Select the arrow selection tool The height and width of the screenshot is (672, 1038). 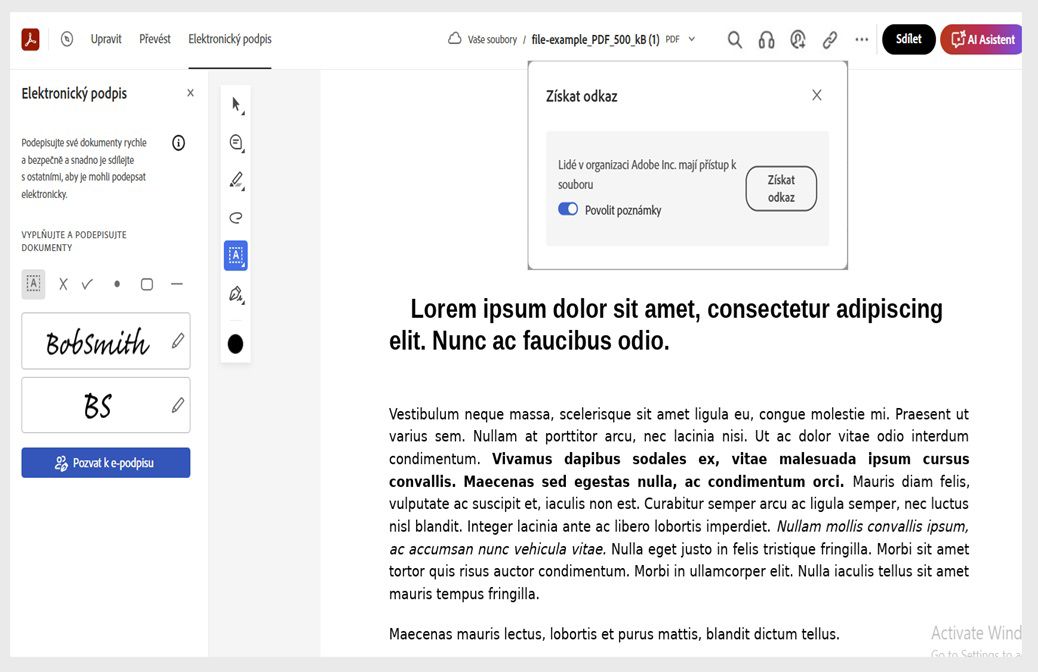point(235,103)
